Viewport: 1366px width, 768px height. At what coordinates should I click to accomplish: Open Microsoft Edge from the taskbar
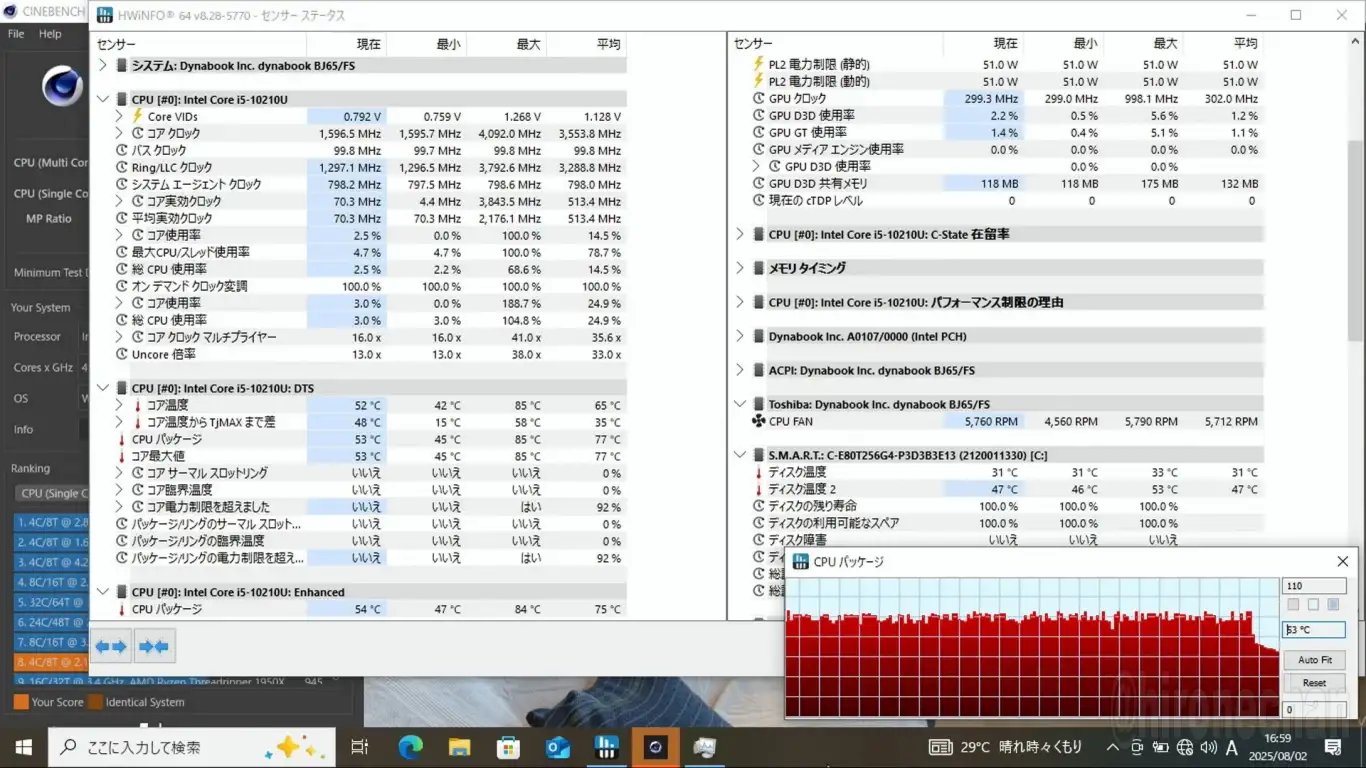410,747
